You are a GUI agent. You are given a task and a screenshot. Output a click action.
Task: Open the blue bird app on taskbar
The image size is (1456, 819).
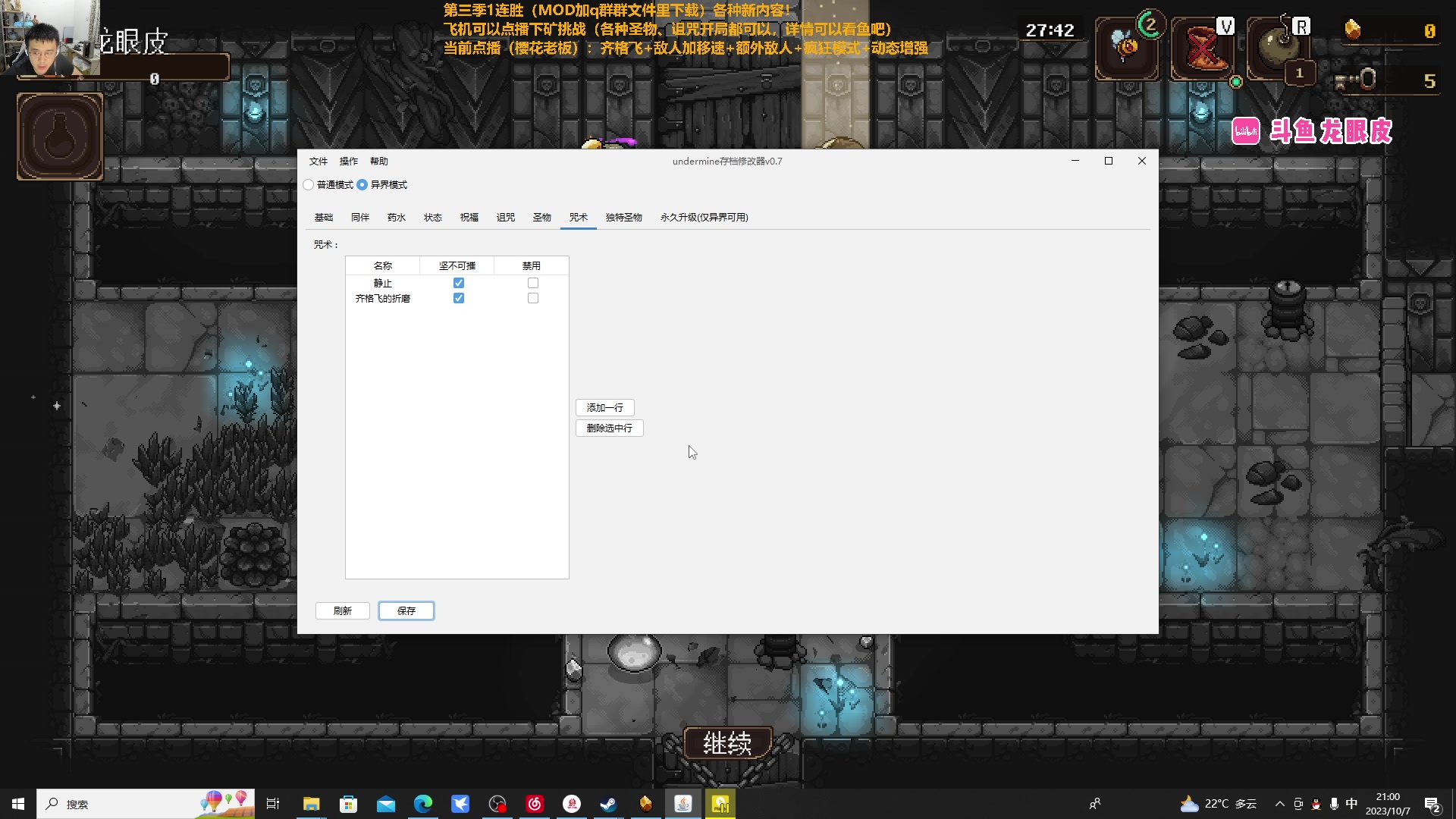click(460, 804)
